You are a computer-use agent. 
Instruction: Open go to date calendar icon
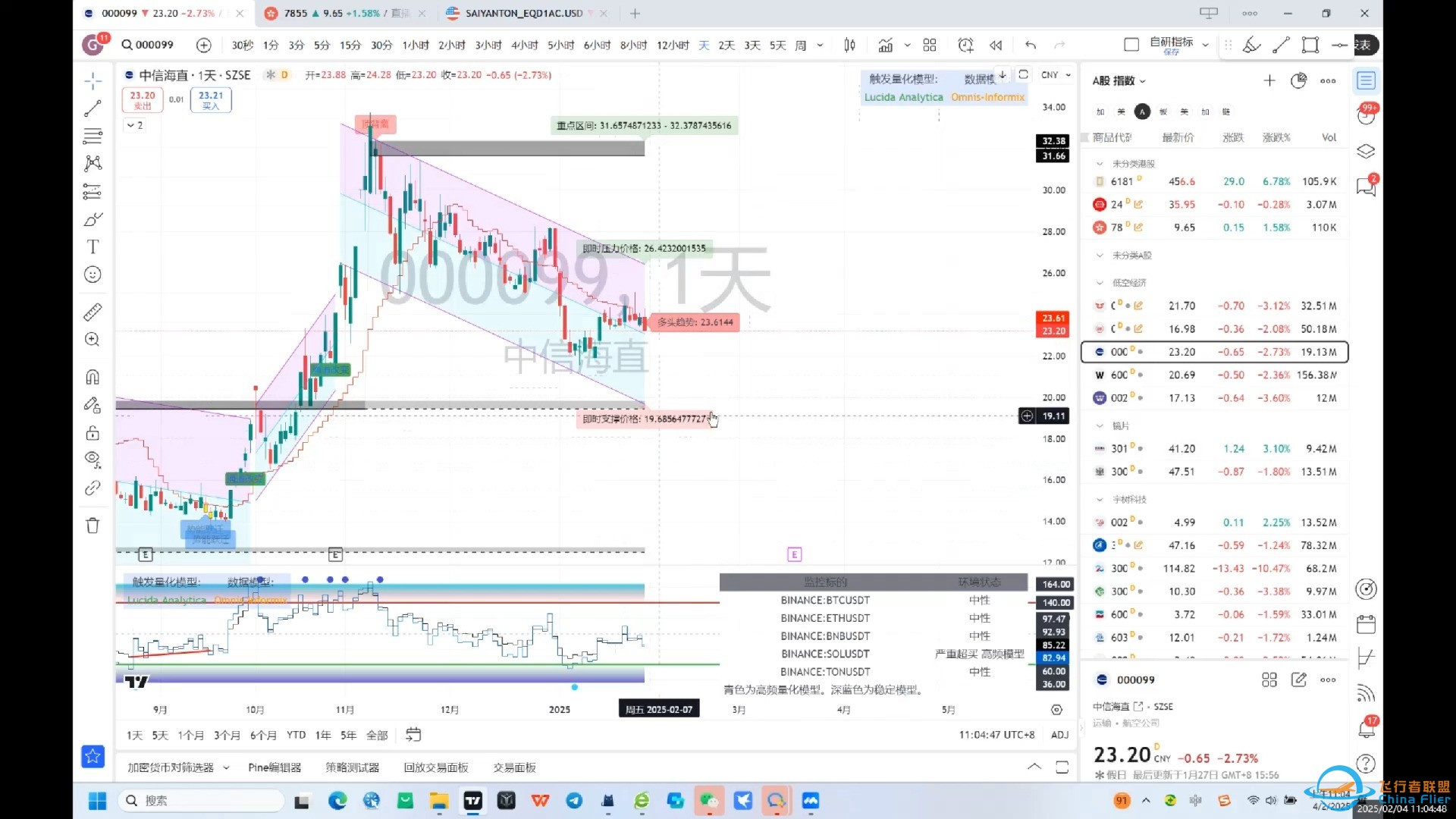[413, 734]
